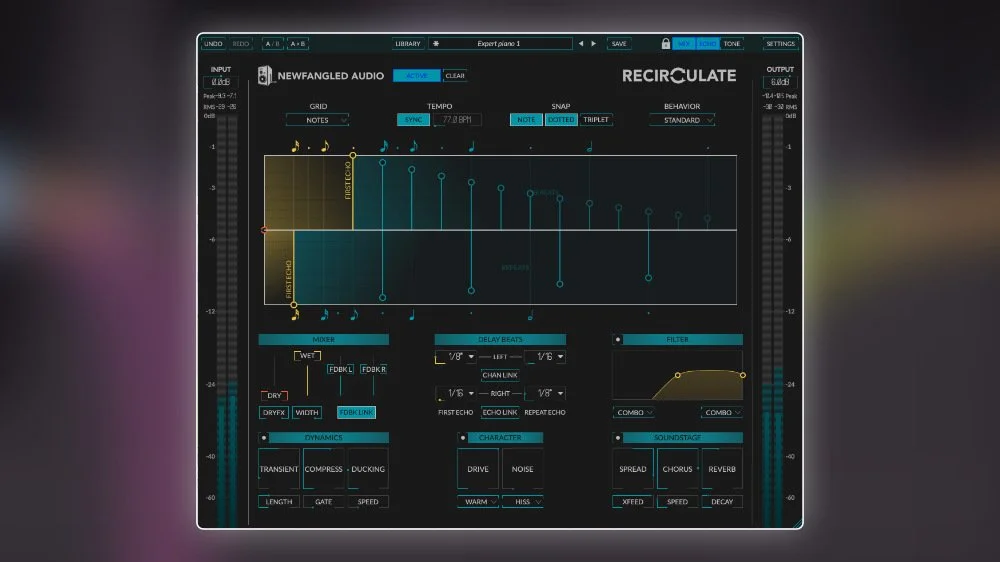
Task: Toggle the Filter section power dot
Action: 617,339
